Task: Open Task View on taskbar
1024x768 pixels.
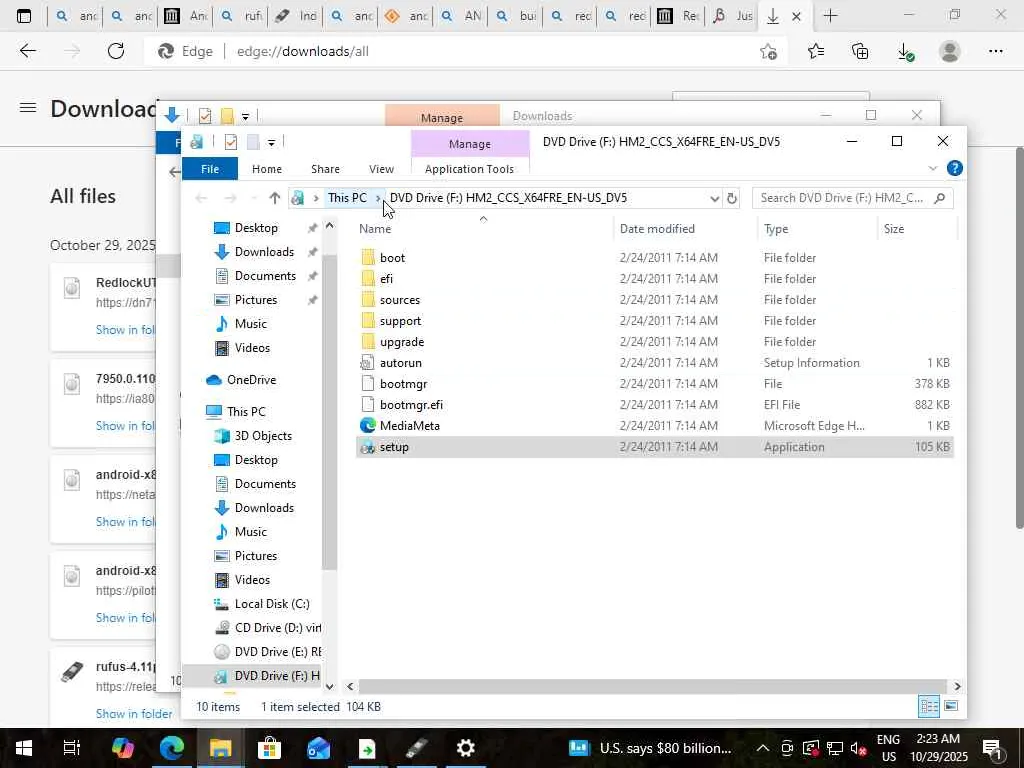Action: [x=72, y=748]
